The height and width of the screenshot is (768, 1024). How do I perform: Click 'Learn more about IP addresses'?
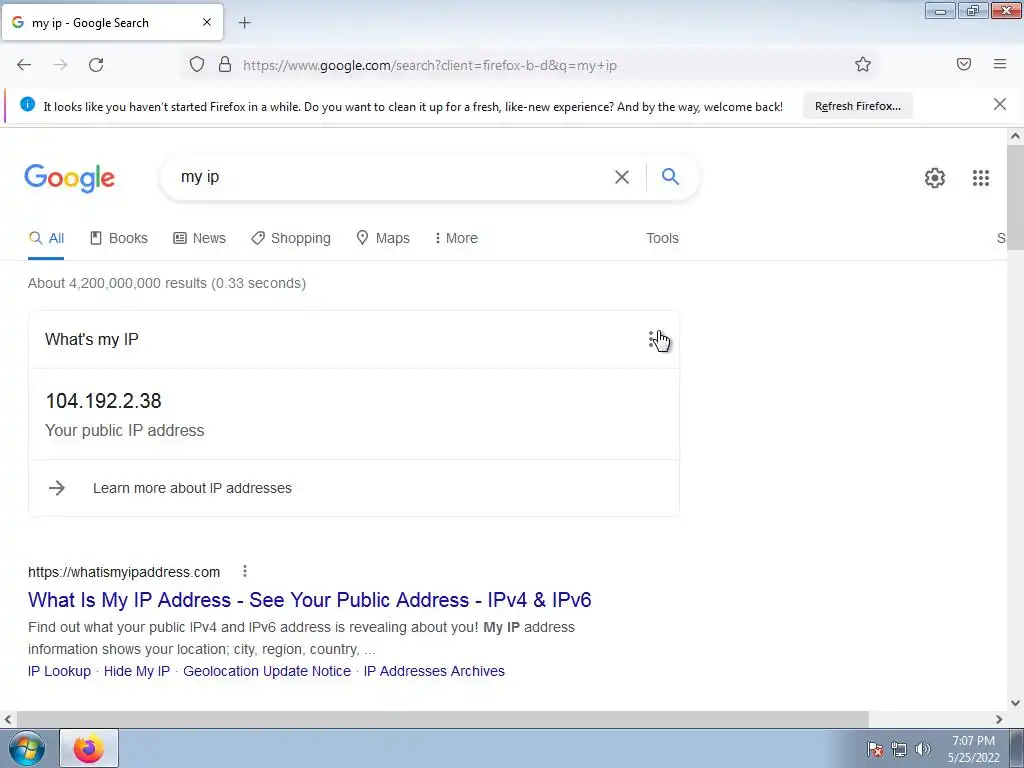point(192,488)
